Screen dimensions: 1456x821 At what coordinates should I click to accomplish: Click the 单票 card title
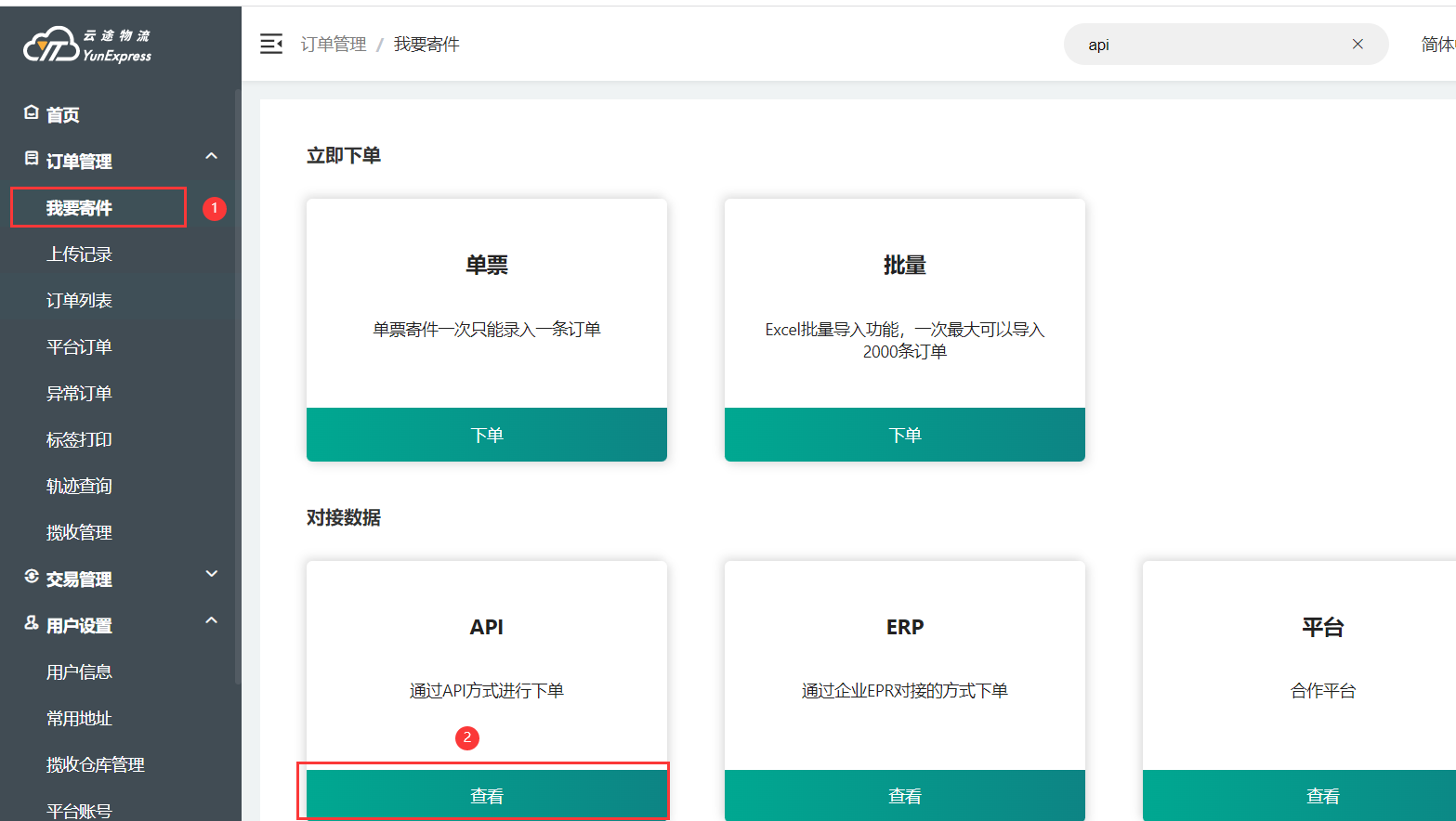click(x=487, y=266)
